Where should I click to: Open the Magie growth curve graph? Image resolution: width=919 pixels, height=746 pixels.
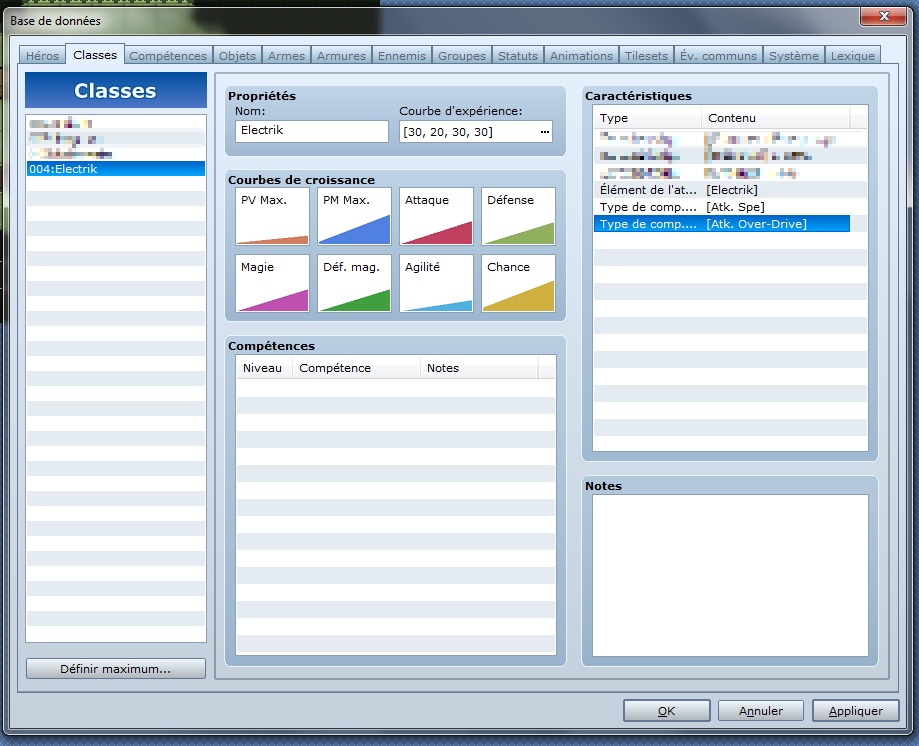tap(273, 283)
